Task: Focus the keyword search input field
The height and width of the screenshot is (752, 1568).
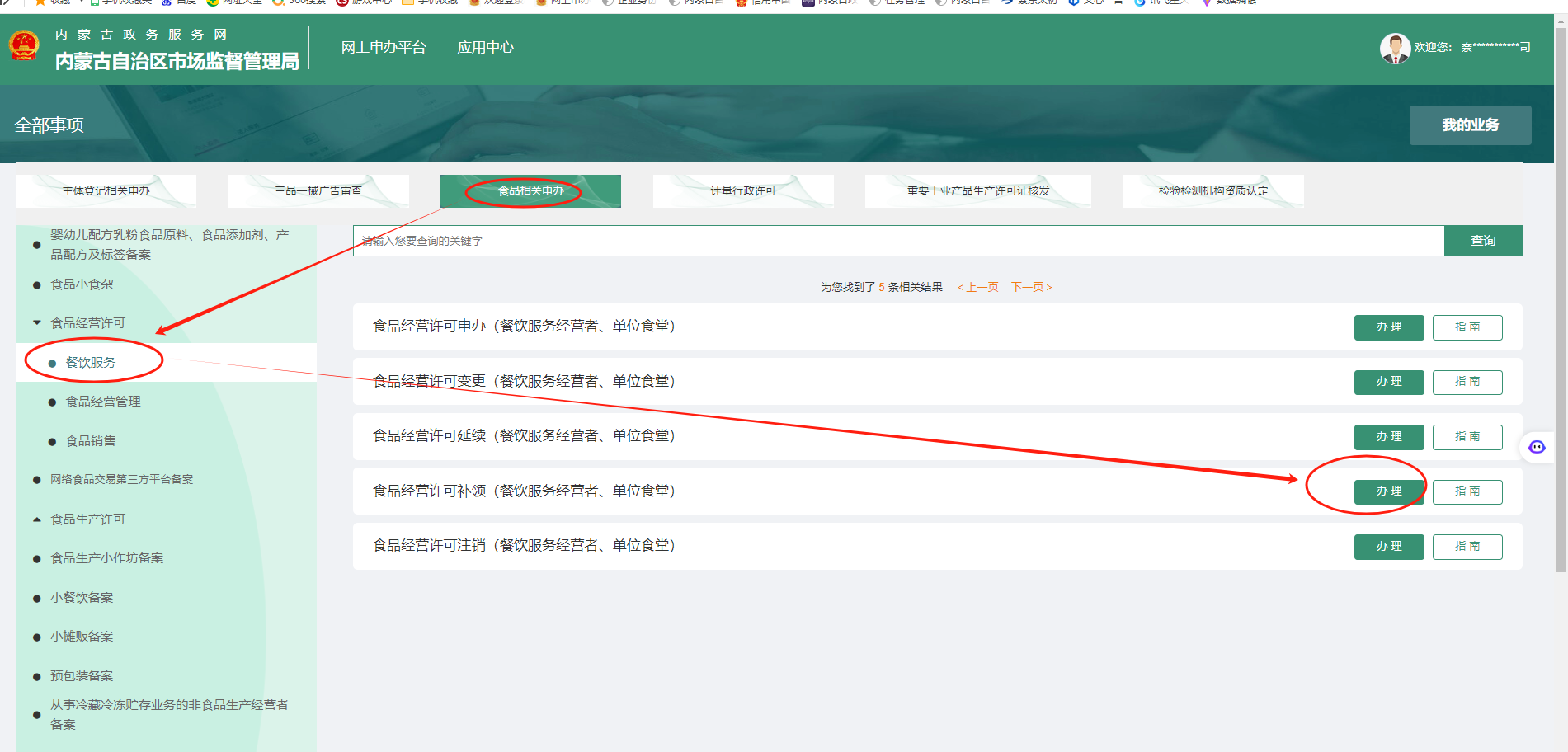Action: tap(897, 241)
